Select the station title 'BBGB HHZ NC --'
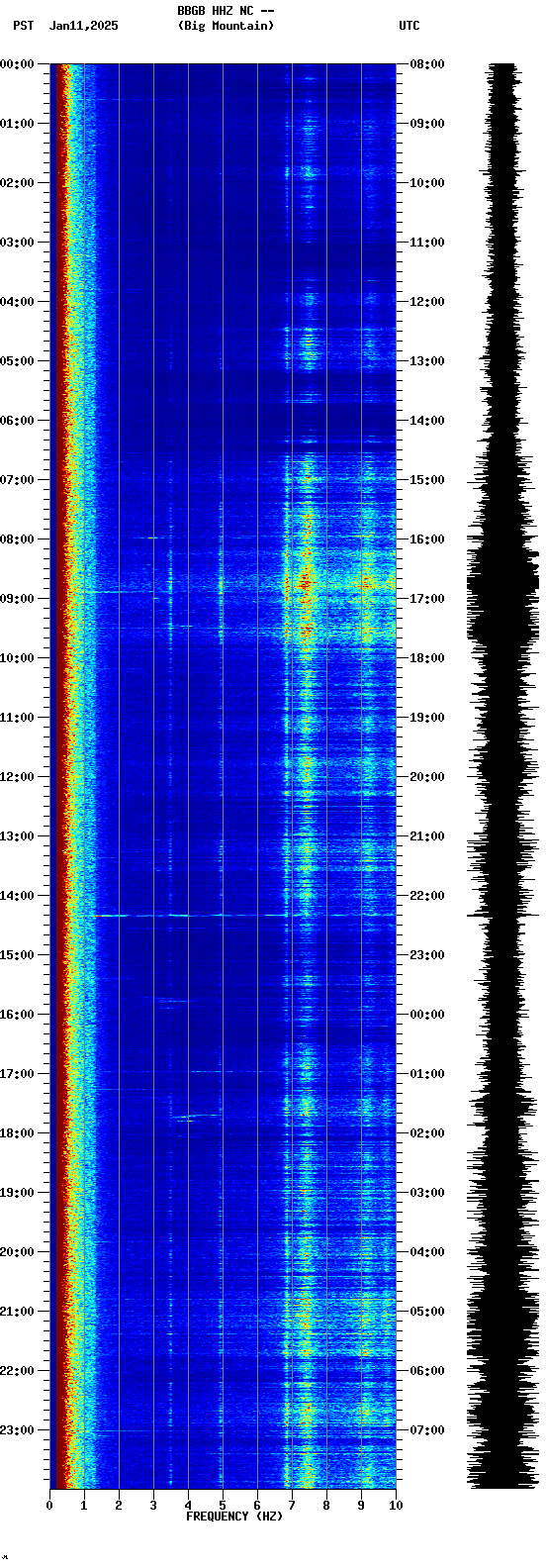This screenshot has width=546, height=1568. pos(226,11)
